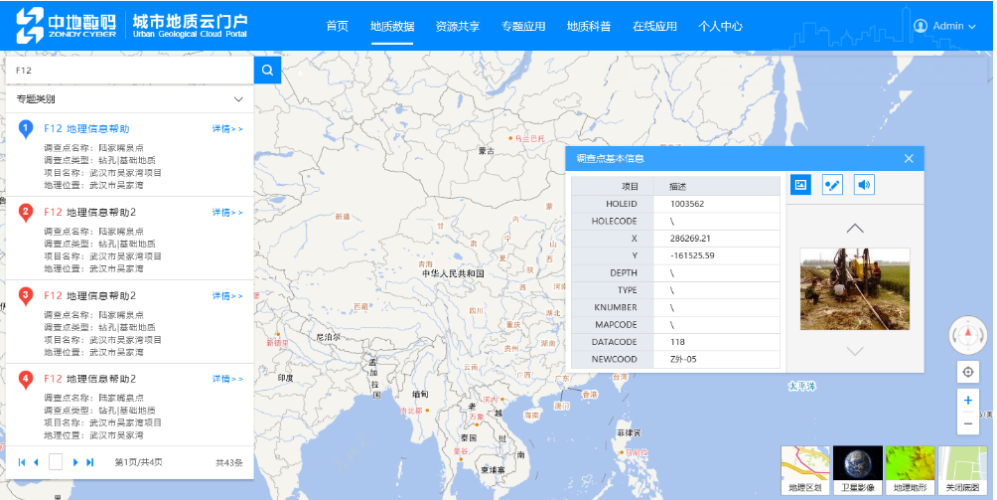
Task: Click the locate position target icon
Action: (x=968, y=372)
